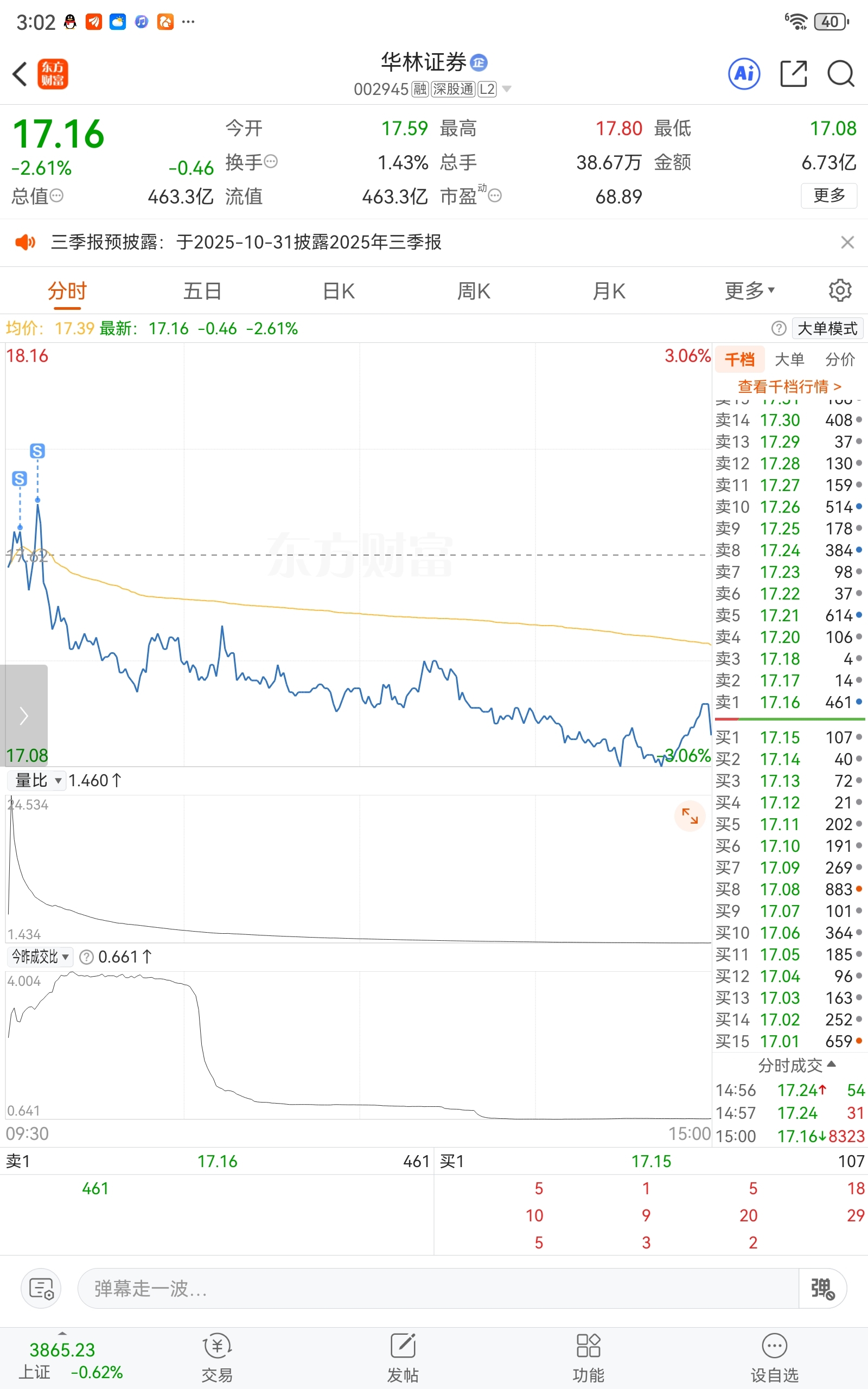868x1389 pixels.
Task: Tap the info icon beside 换手
Action: point(271,162)
